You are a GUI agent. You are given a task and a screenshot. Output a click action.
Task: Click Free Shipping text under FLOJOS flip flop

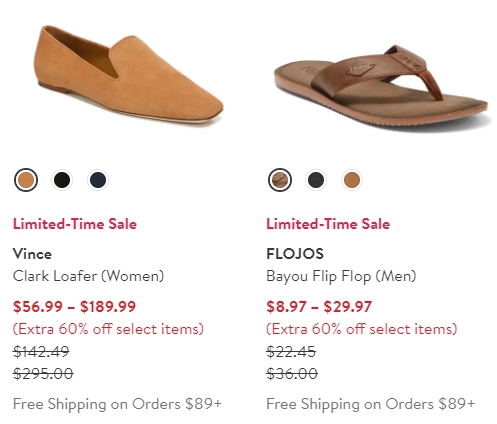(x=371, y=404)
